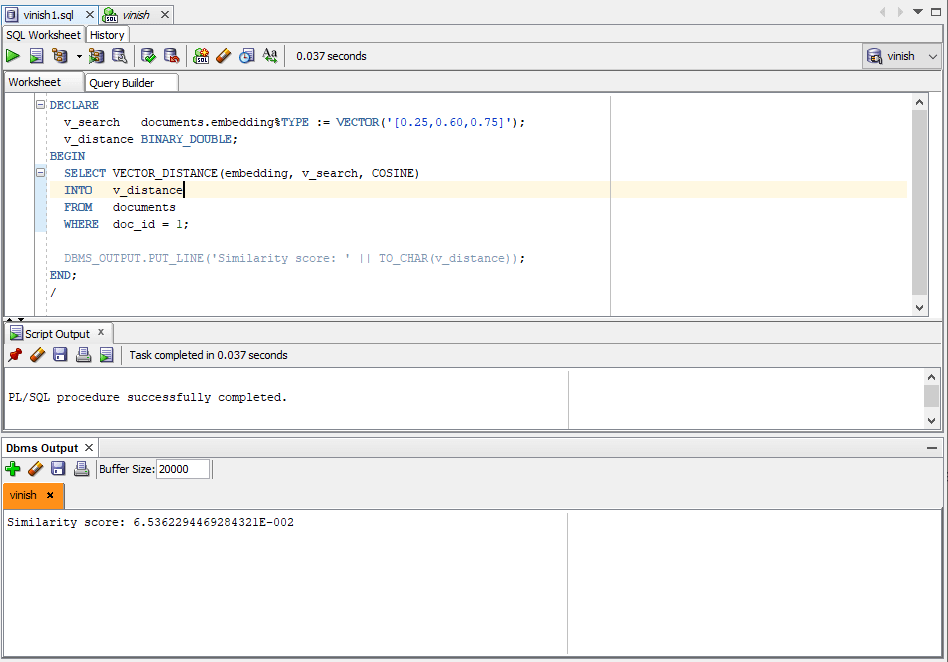Open the Explain Plan dropdown arrow

point(79,57)
